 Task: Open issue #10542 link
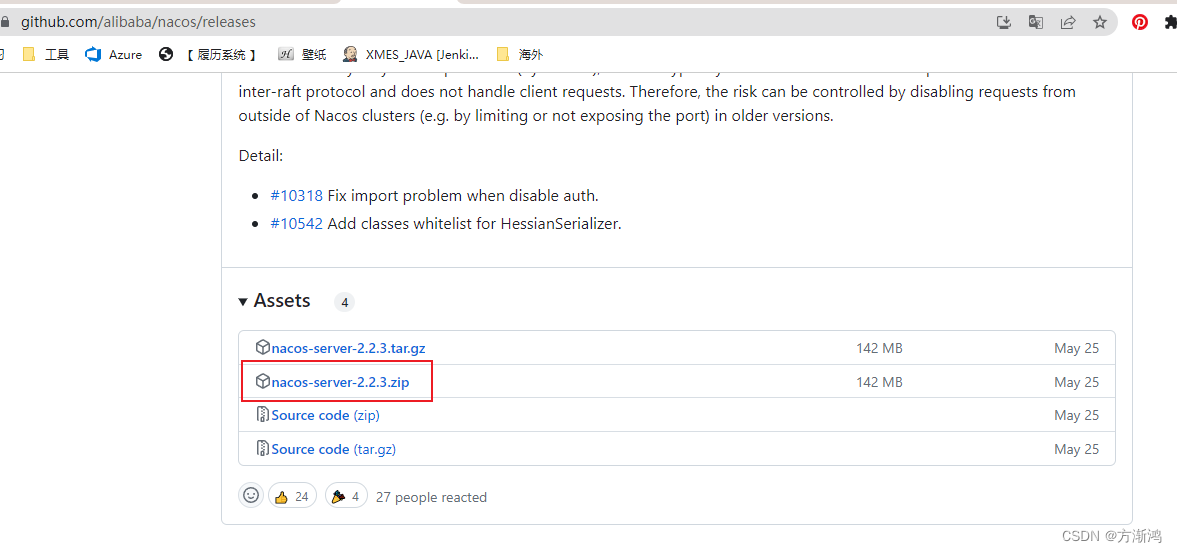tap(297, 224)
